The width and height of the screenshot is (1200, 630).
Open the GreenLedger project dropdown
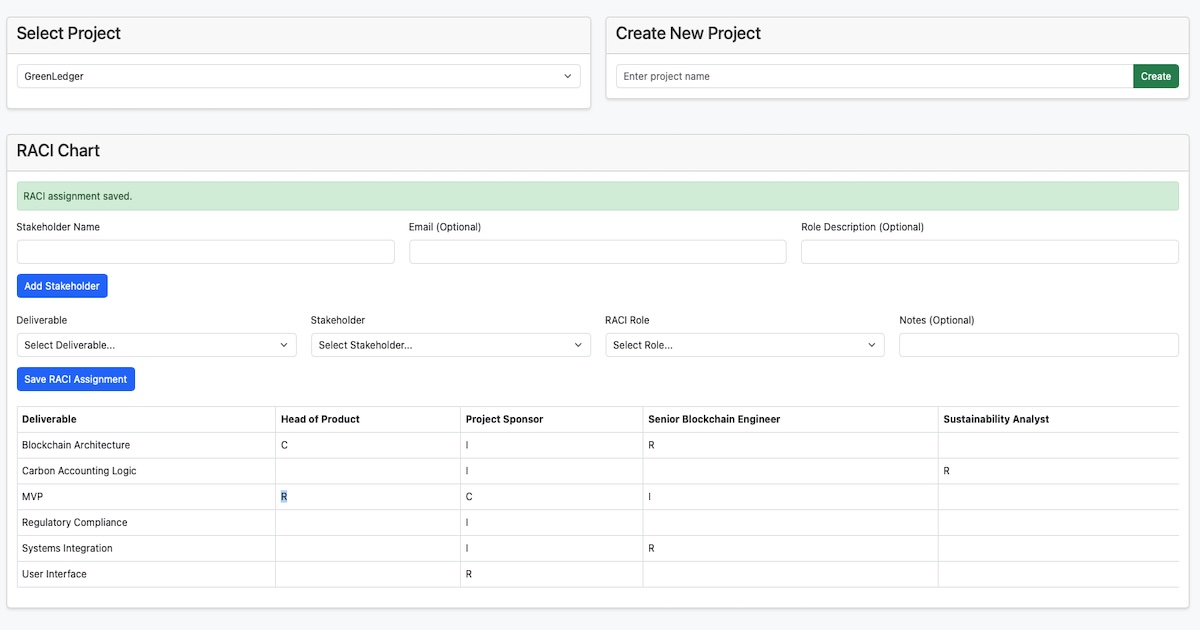(298, 76)
